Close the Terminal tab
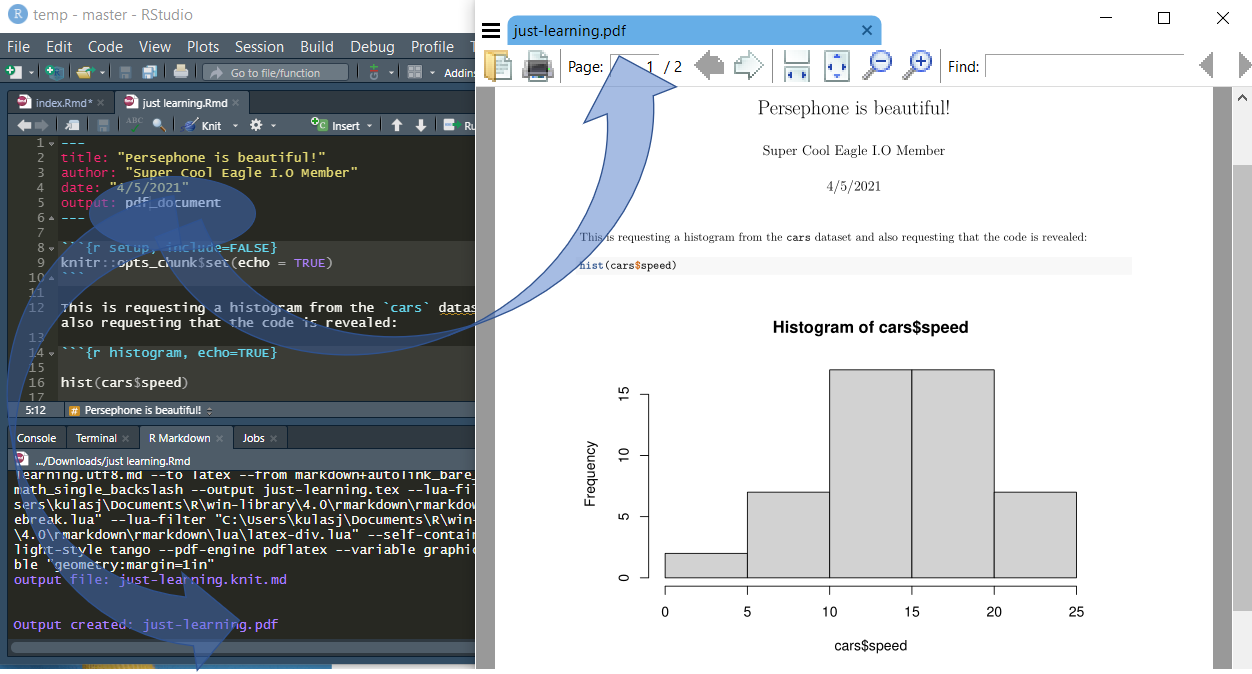1252x674 pixels. point(127,438)
